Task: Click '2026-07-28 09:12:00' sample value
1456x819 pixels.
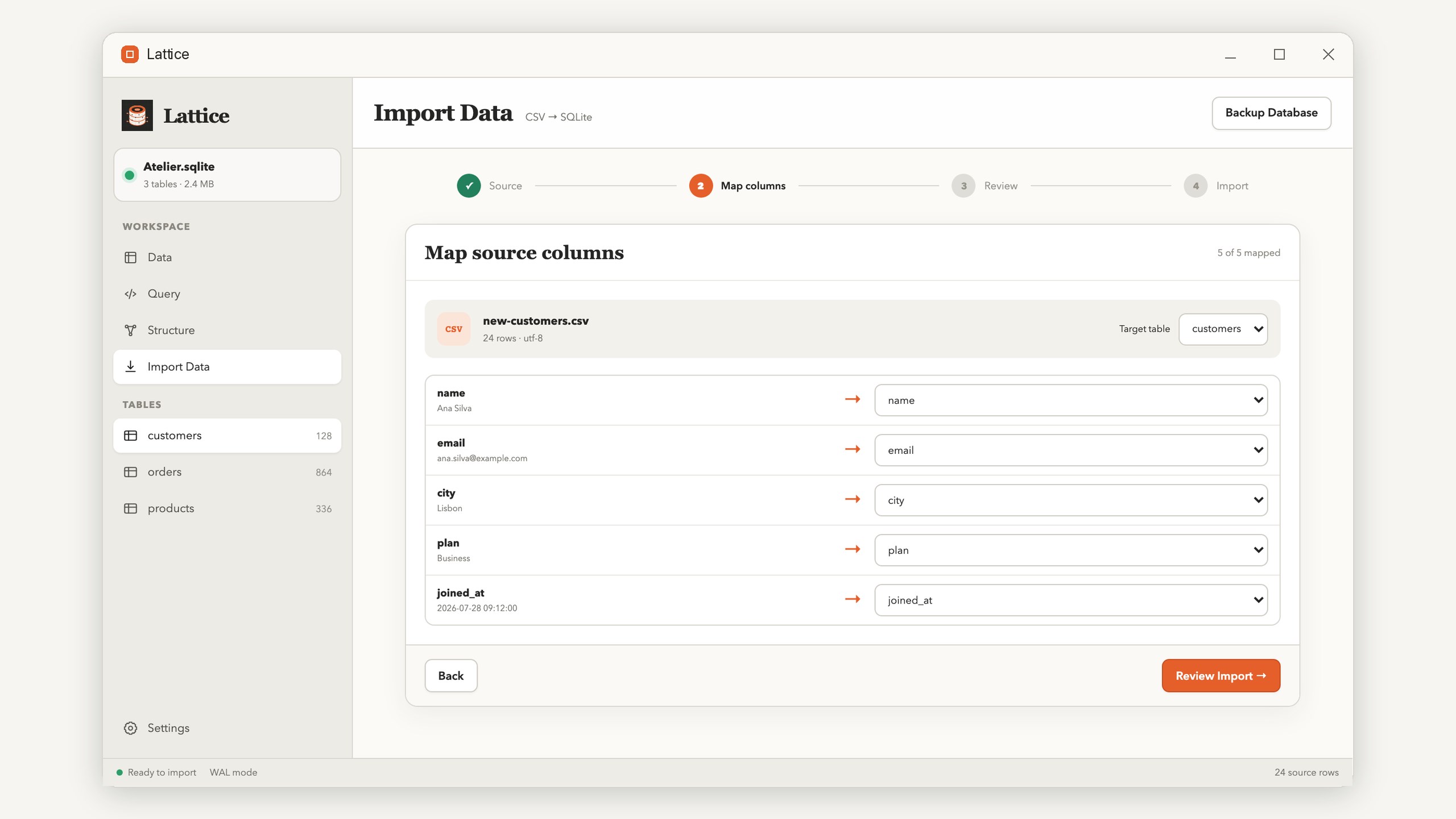Action: tap(477, 608)
